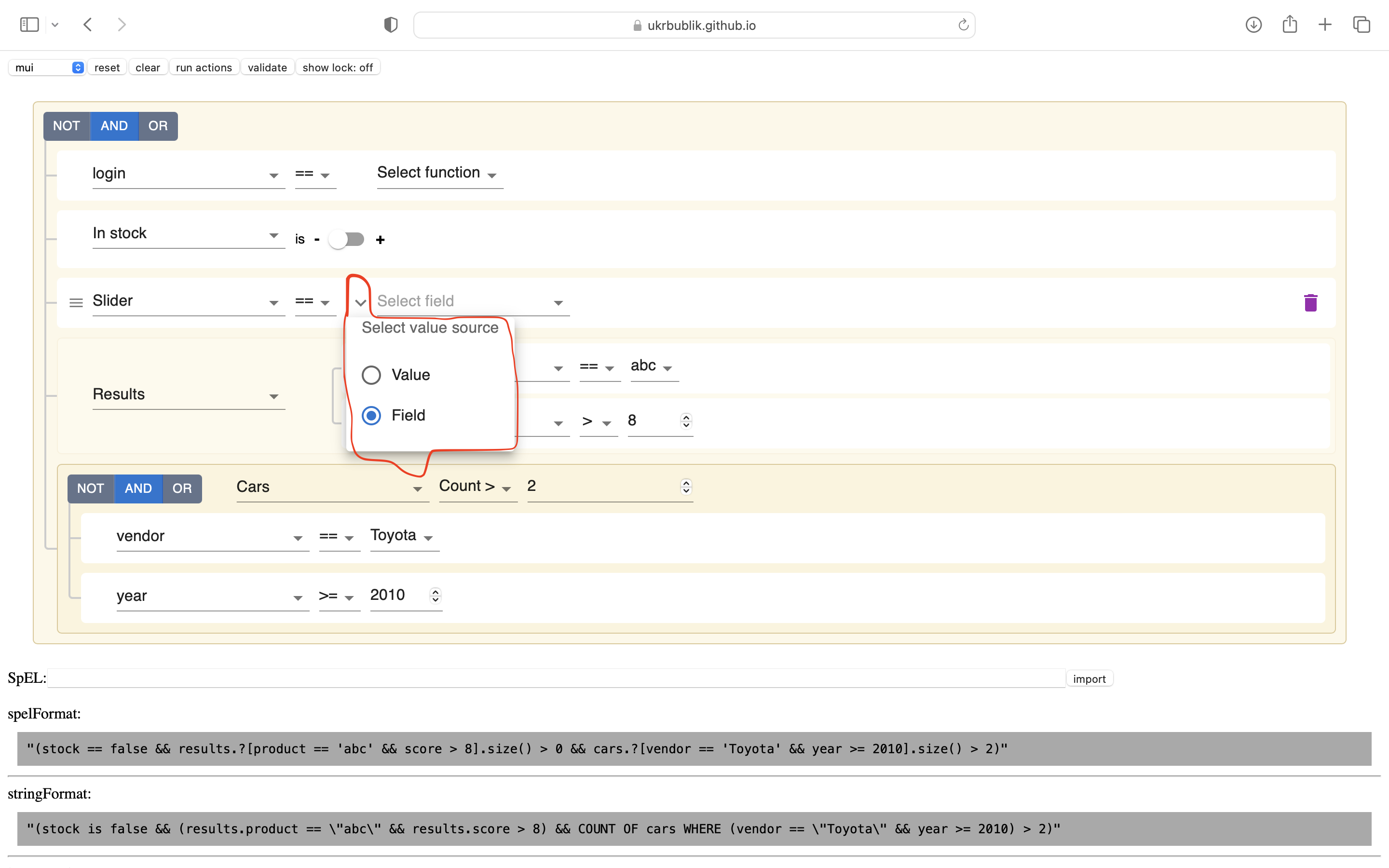Open the Select function dropdown
This screenshot has width=1389, height=868.
click(438, 173)
